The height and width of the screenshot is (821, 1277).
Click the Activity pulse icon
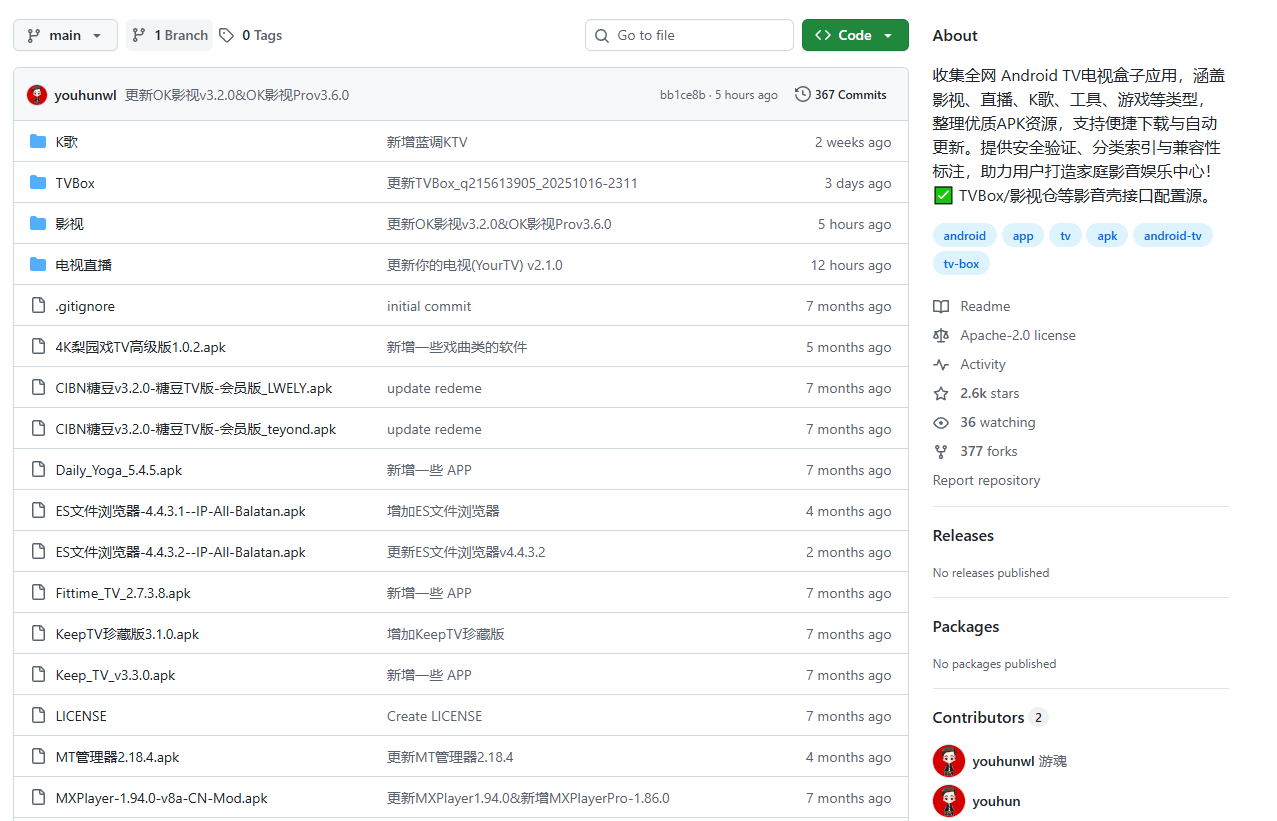tap(940, 364)
